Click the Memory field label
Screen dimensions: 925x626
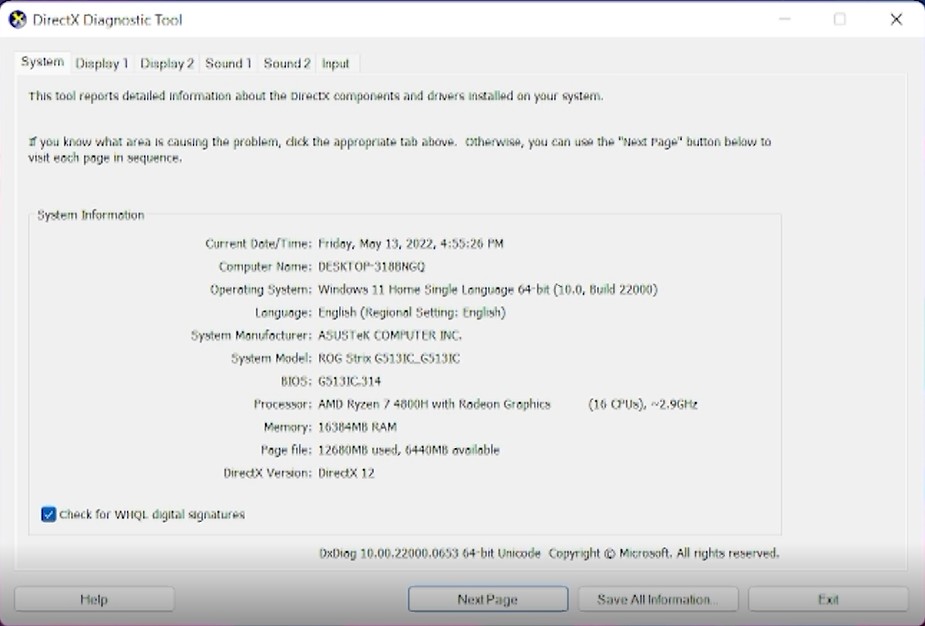coord(287,427)
